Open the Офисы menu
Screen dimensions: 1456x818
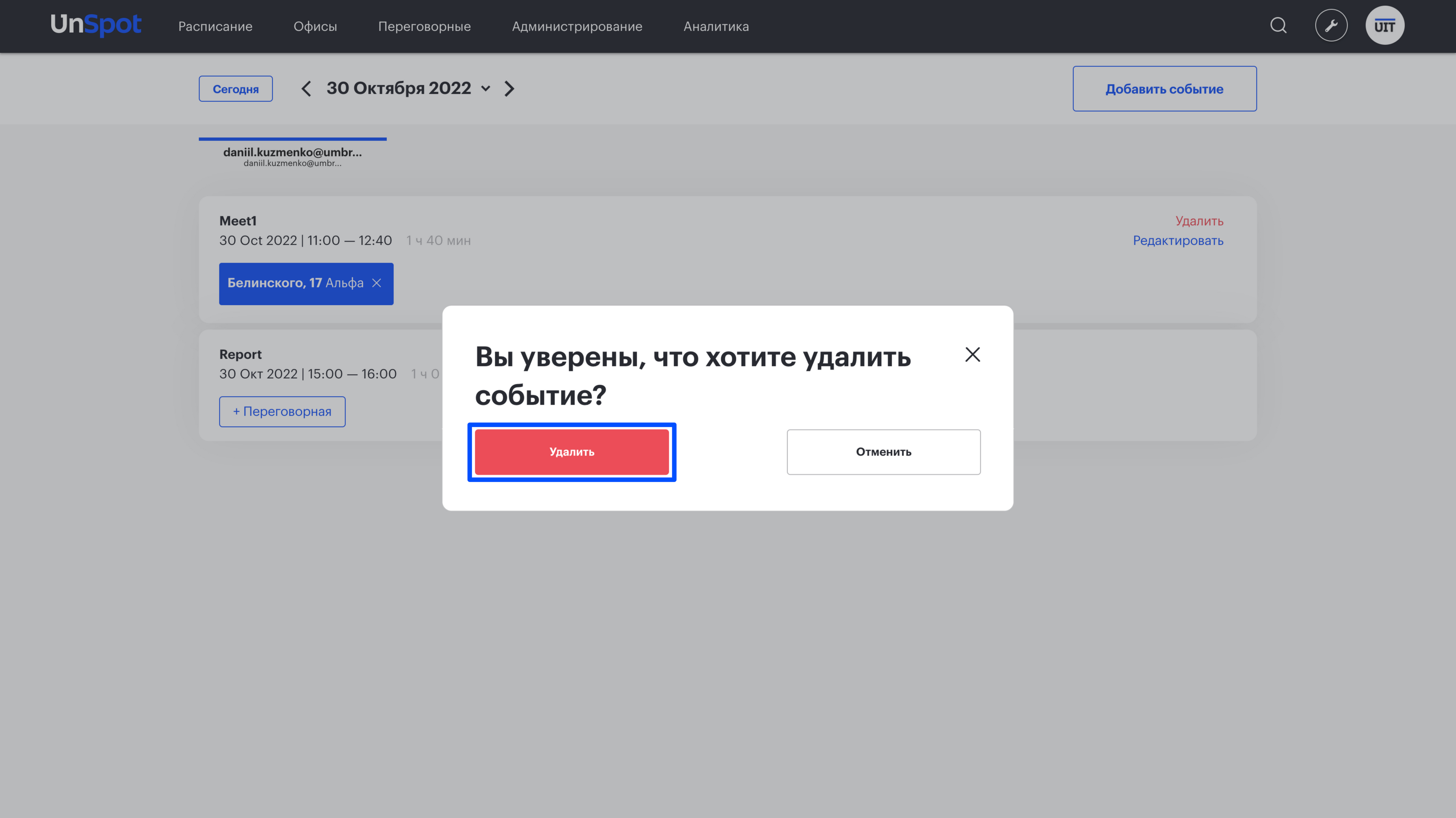tap(315, 26)
